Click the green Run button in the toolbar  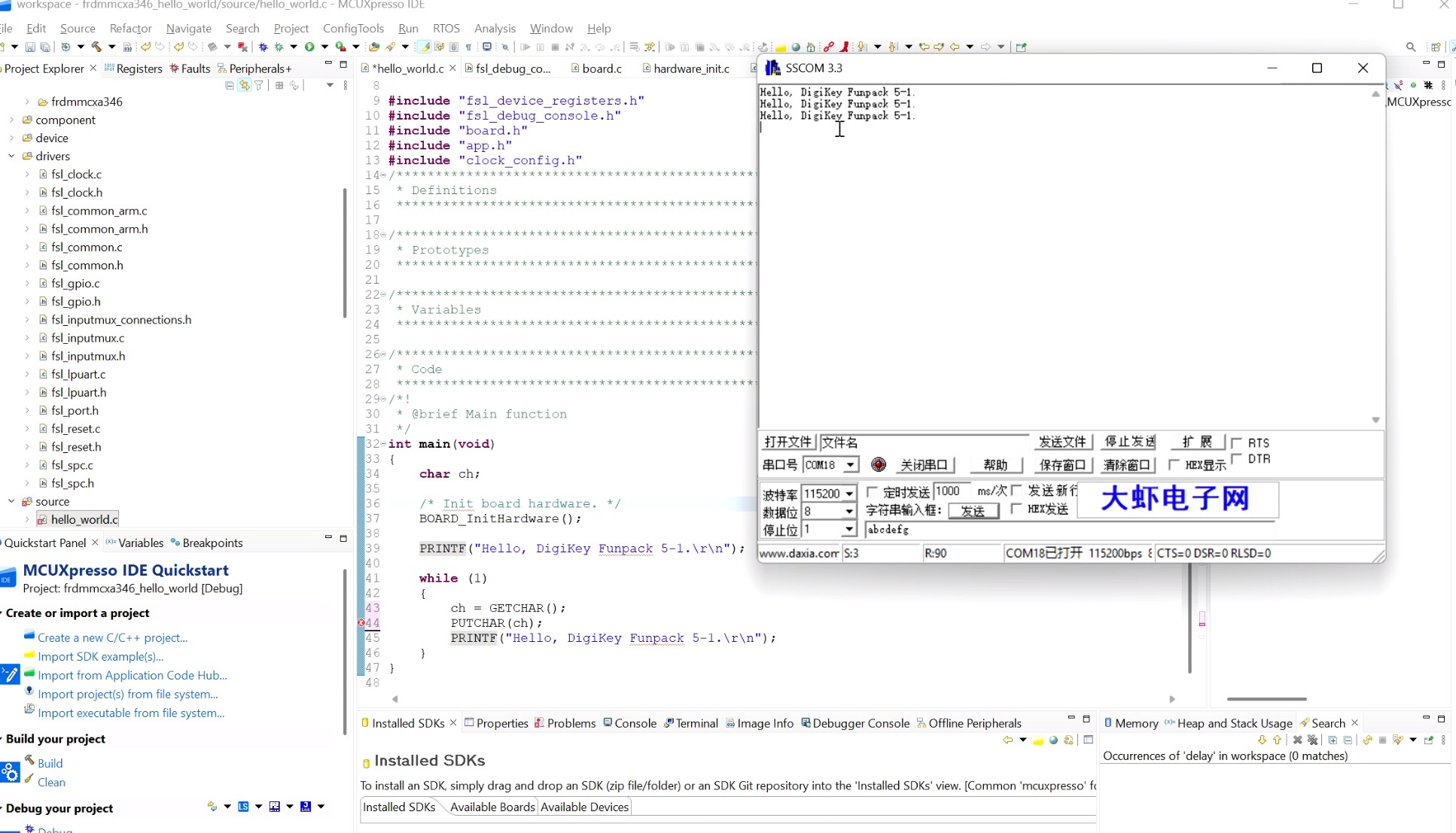[309, 47]
